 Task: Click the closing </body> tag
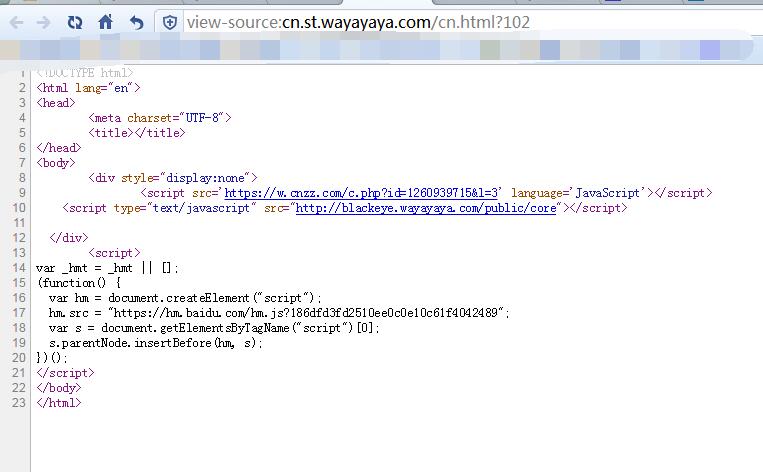coord(59,388)
